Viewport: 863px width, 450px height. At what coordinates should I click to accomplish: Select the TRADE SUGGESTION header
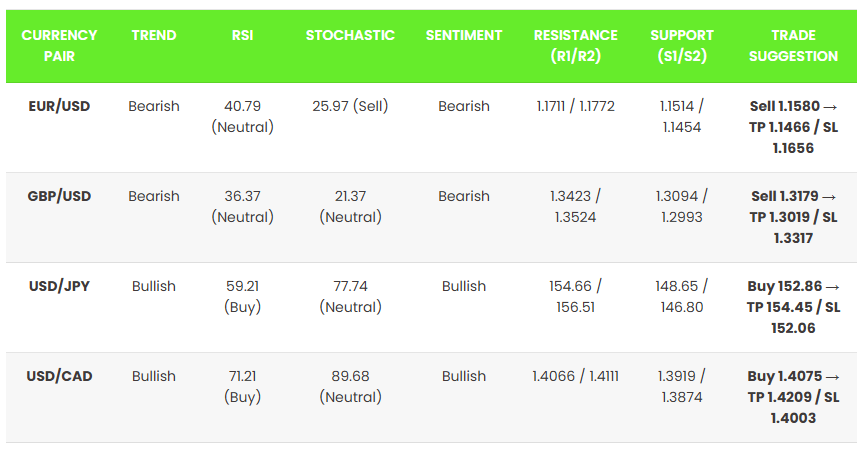[x=792, y=46]
